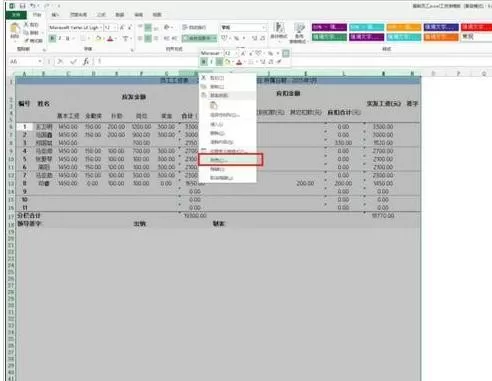Choose Format Cells (设置单元格格式) in the context menu
This screenshot has height=381, width=492.
[228, 151]
